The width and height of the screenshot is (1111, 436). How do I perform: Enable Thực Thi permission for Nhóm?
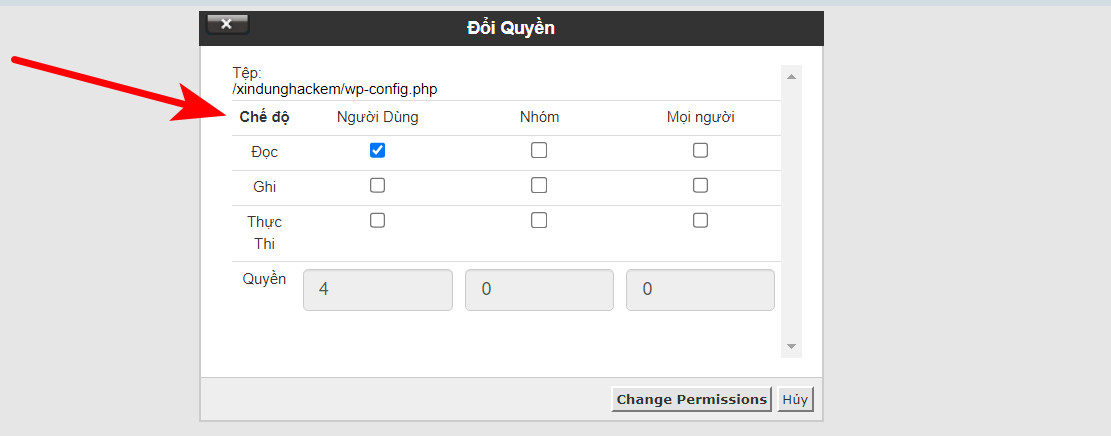[x=539, y=221]
